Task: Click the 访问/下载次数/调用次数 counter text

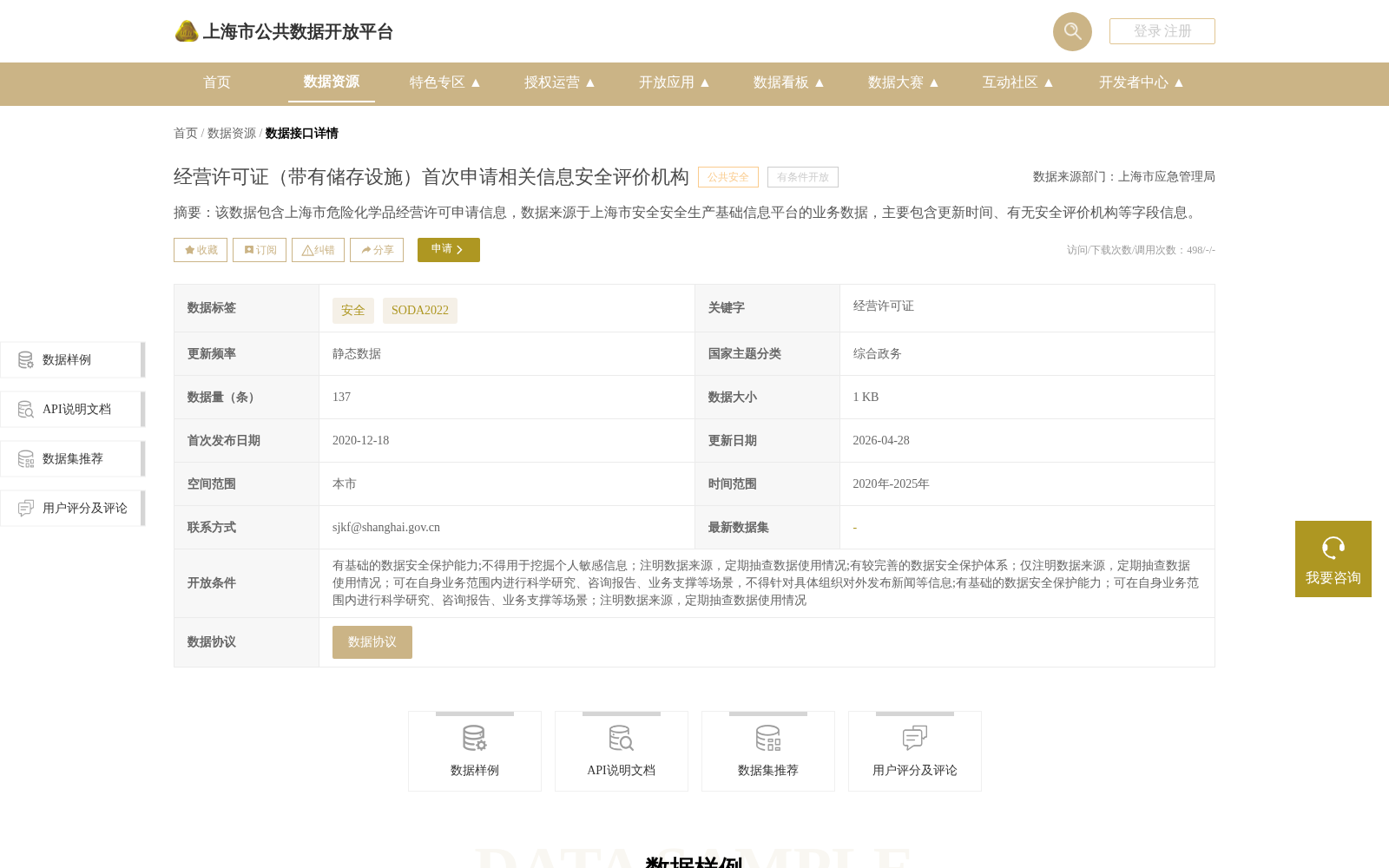Action: click(x=1141, y=250)
